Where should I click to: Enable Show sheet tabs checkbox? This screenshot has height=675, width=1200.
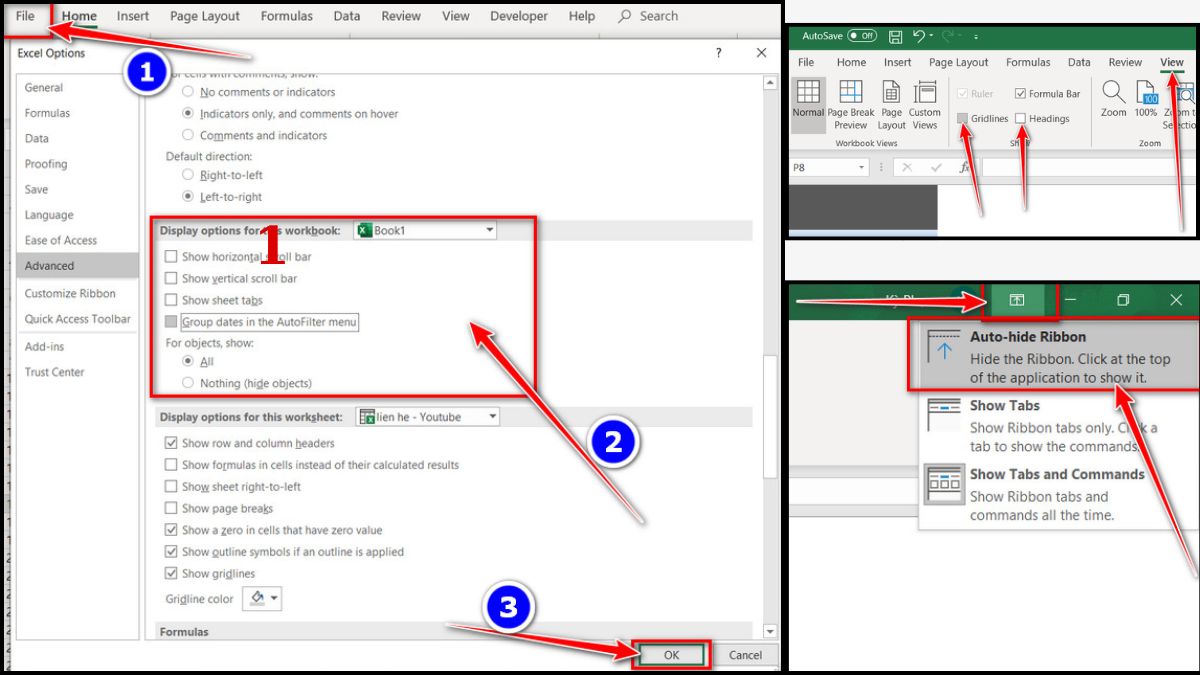171,300
